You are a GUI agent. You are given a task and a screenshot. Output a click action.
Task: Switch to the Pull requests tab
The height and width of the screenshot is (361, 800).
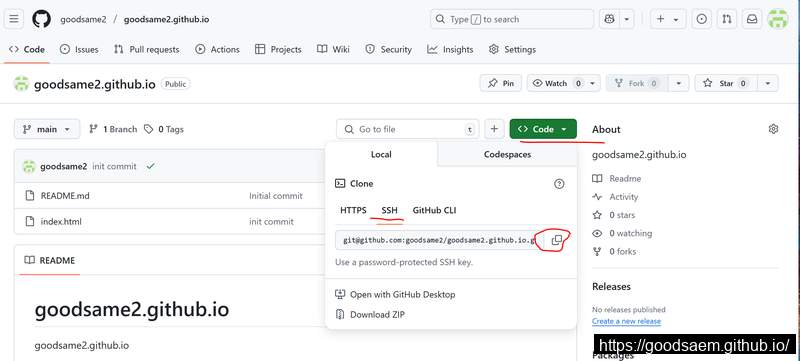click(x=146, y=49)
